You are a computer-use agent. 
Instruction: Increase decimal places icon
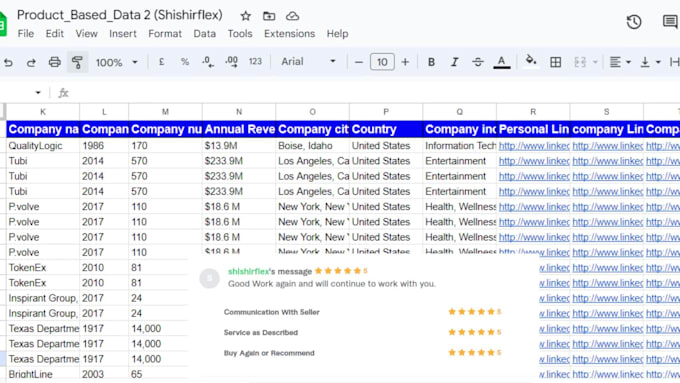[x=232, y=62]
